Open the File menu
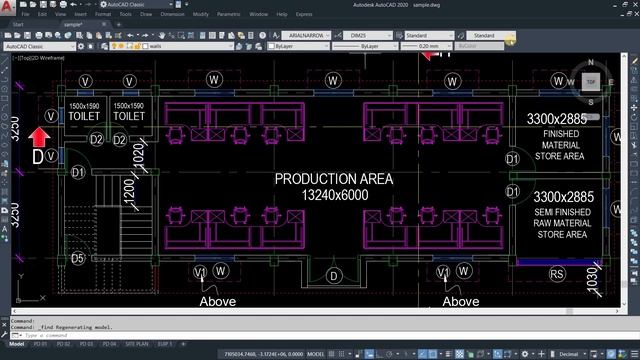 click(25, 14)
